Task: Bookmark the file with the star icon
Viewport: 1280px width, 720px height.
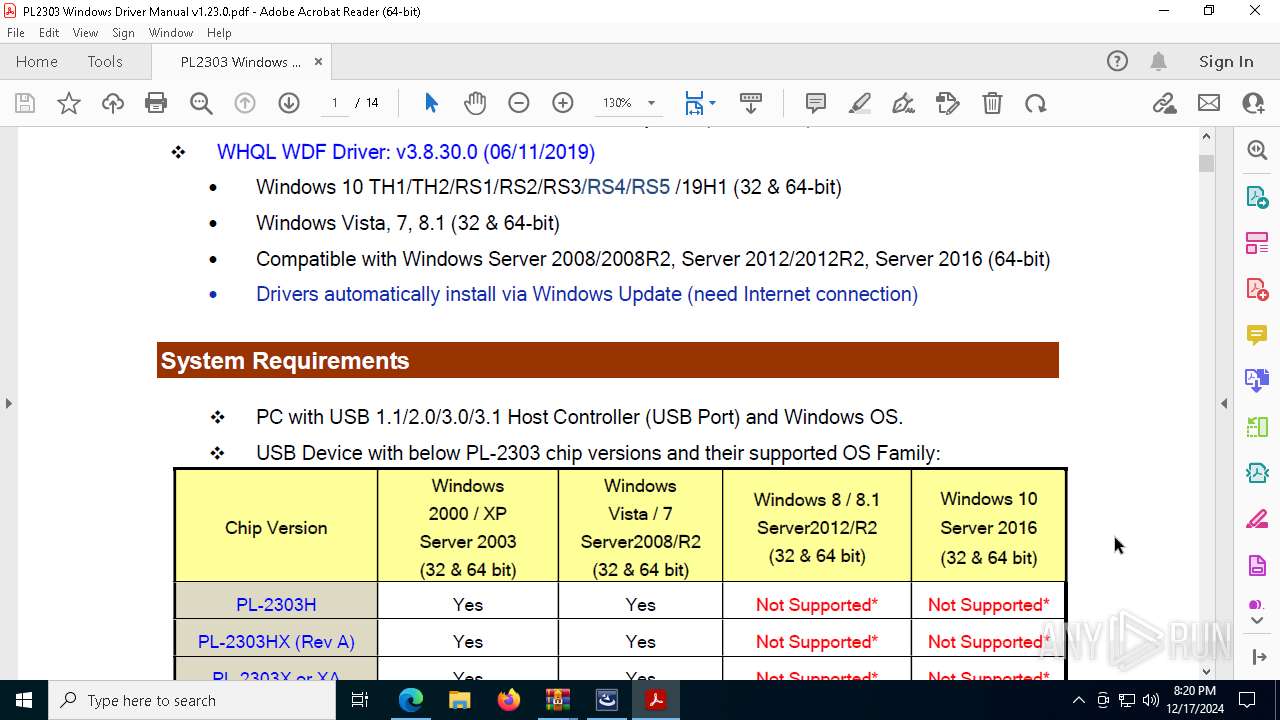Action: (69, 103)
